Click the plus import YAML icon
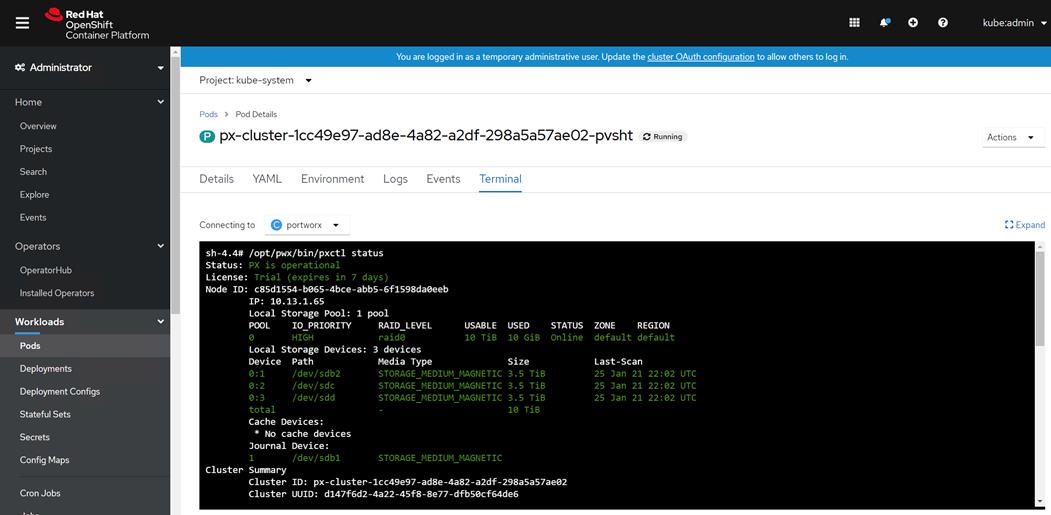This screenshot has width=1051, height=515. [x=913, y=22]
